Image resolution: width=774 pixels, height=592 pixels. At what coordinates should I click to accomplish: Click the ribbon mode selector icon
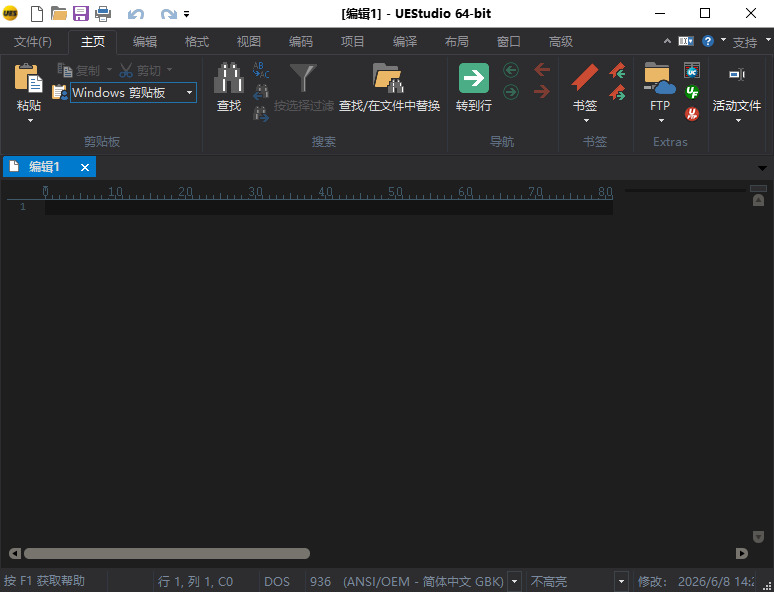(x=686, y=41)
